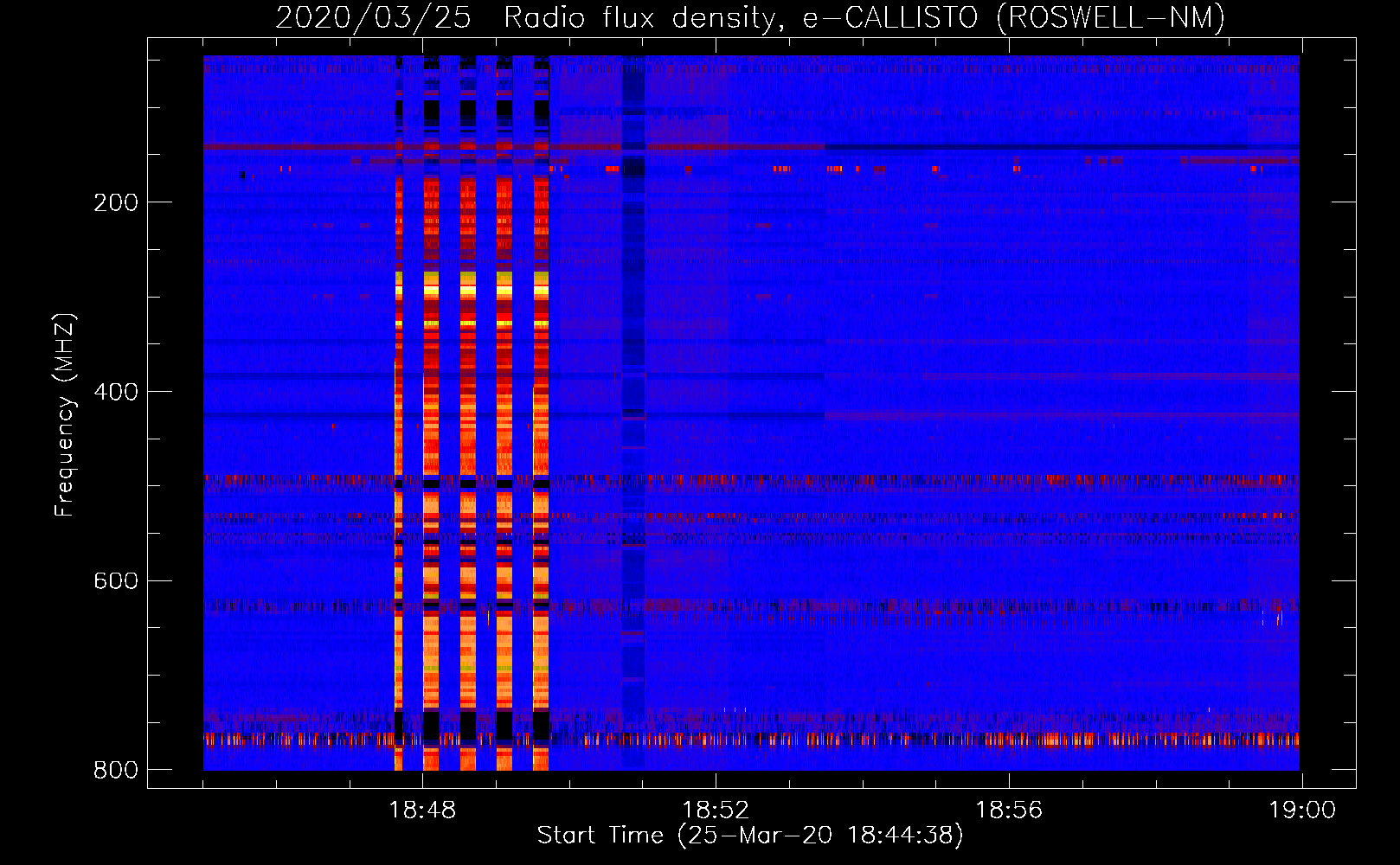Select the 400 frequency tick label
Screen dimensions: 1400x865
click(x=116, y=392)
